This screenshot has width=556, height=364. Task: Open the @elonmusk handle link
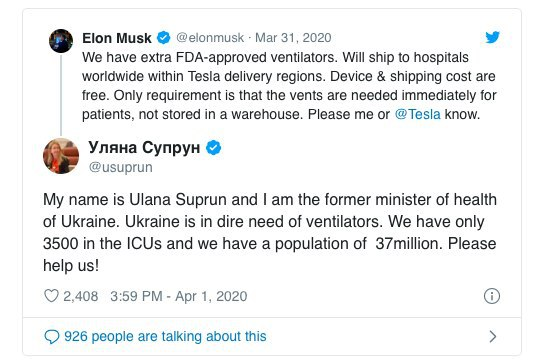click(x=210, y=38)
